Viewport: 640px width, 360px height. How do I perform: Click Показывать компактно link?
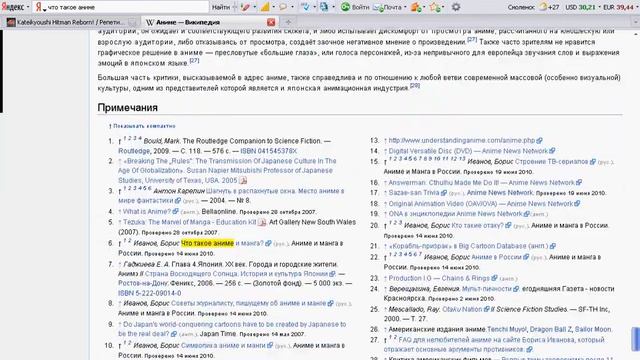click(144, 126)
